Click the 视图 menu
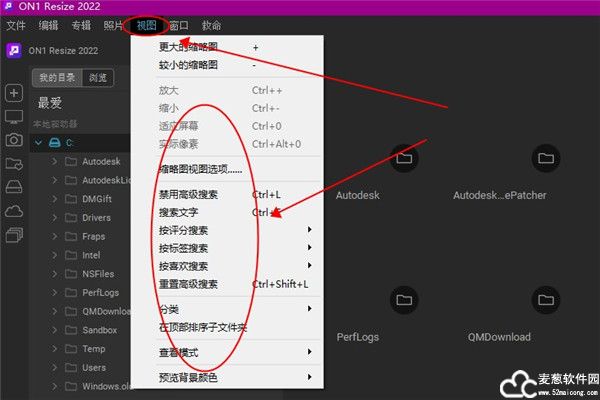Viewport: 600px width, 400px height. point(147,26)
